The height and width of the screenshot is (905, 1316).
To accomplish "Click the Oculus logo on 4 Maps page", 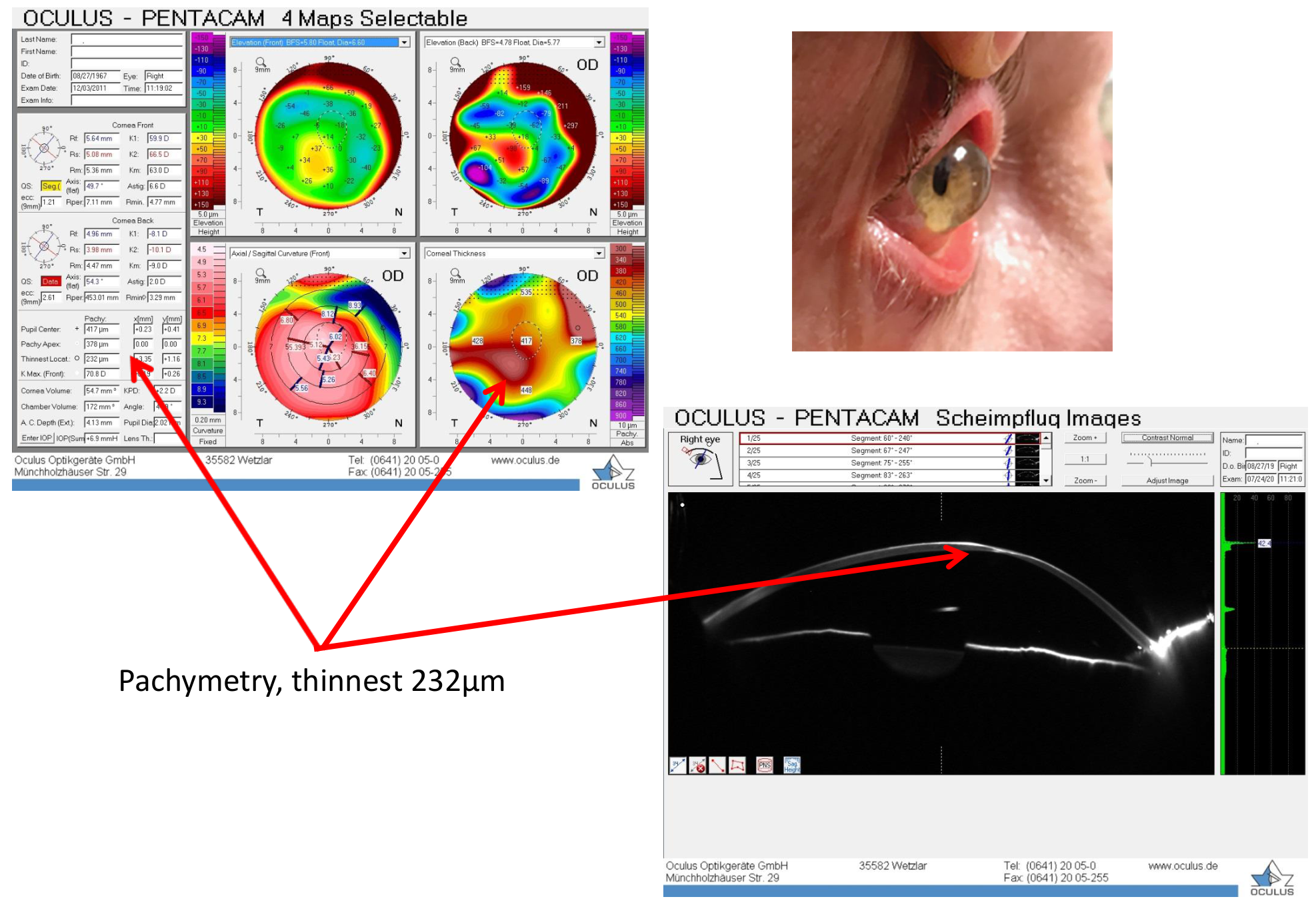I will [613, 473].
